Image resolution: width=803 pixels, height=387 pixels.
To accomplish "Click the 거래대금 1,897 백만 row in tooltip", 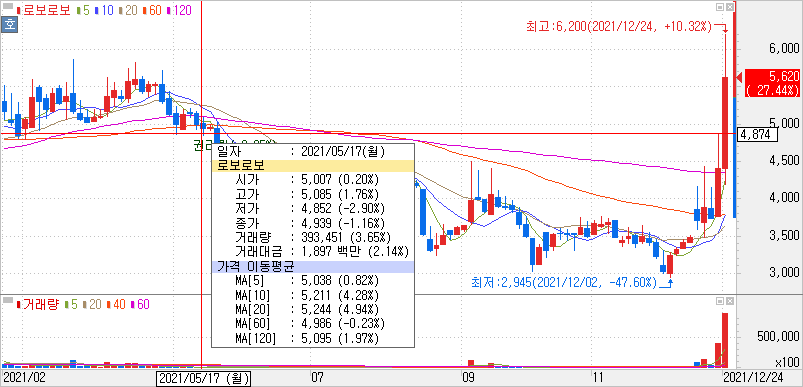I will pyautogui.click(x=312, y=251).
